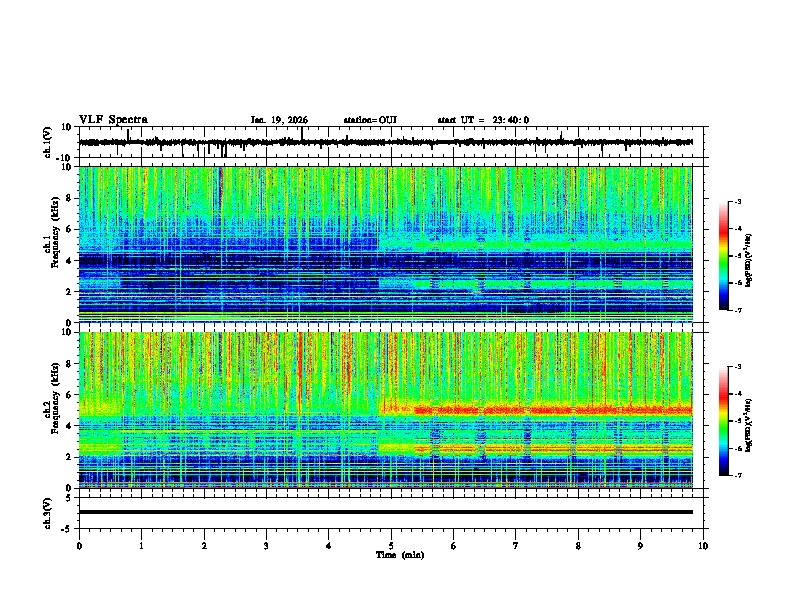Viewport: 792px width, 612px height.
Task: Click the 'VLF Spectra' title text
Action: click(x=113, y=120)
